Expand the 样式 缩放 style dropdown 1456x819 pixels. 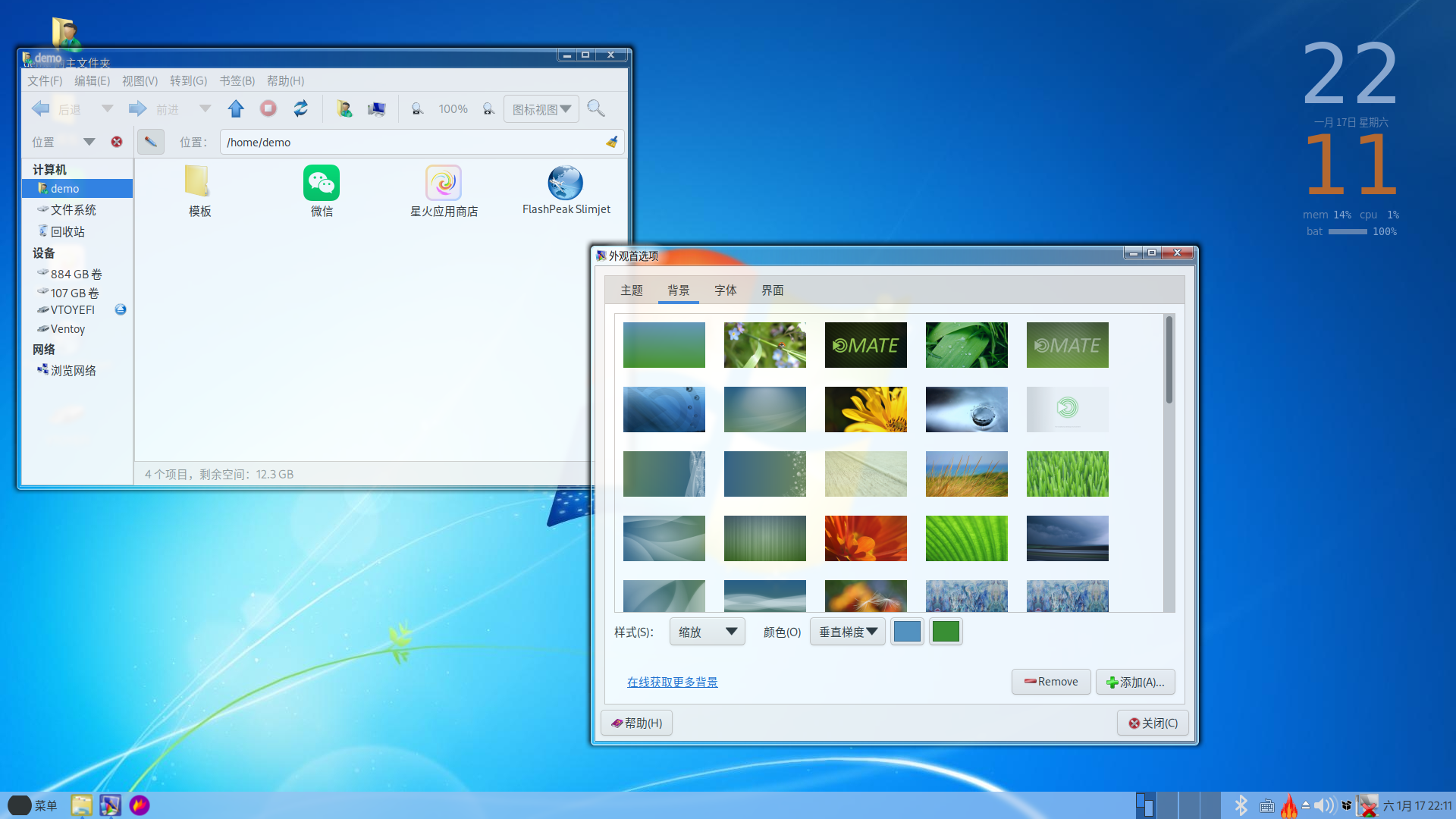coord(707,632)
